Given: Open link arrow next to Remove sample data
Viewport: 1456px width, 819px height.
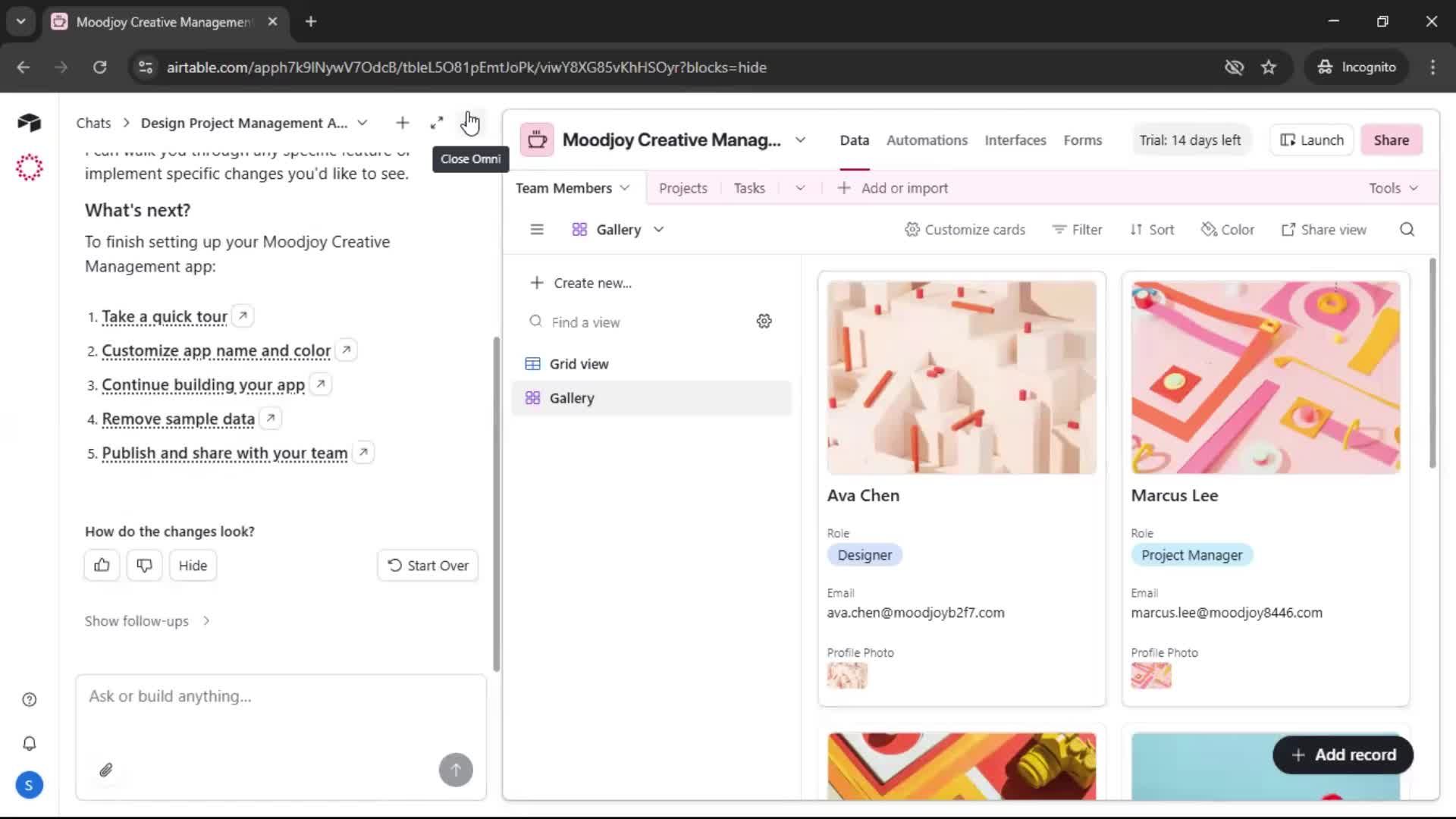Looking at the screenshot, I should pos(271,418).
